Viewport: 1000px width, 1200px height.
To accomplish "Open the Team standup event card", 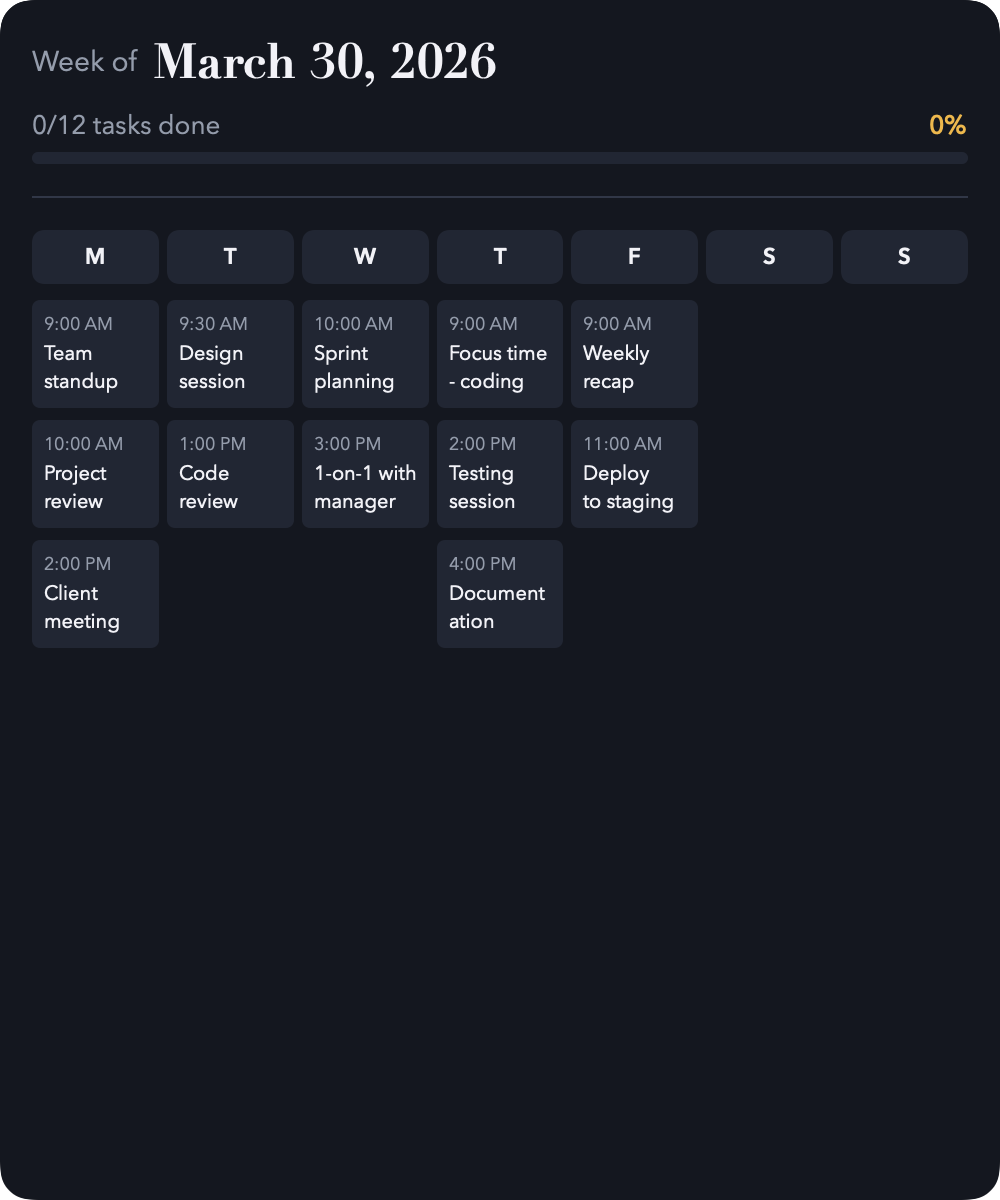I will pos(95,354).
